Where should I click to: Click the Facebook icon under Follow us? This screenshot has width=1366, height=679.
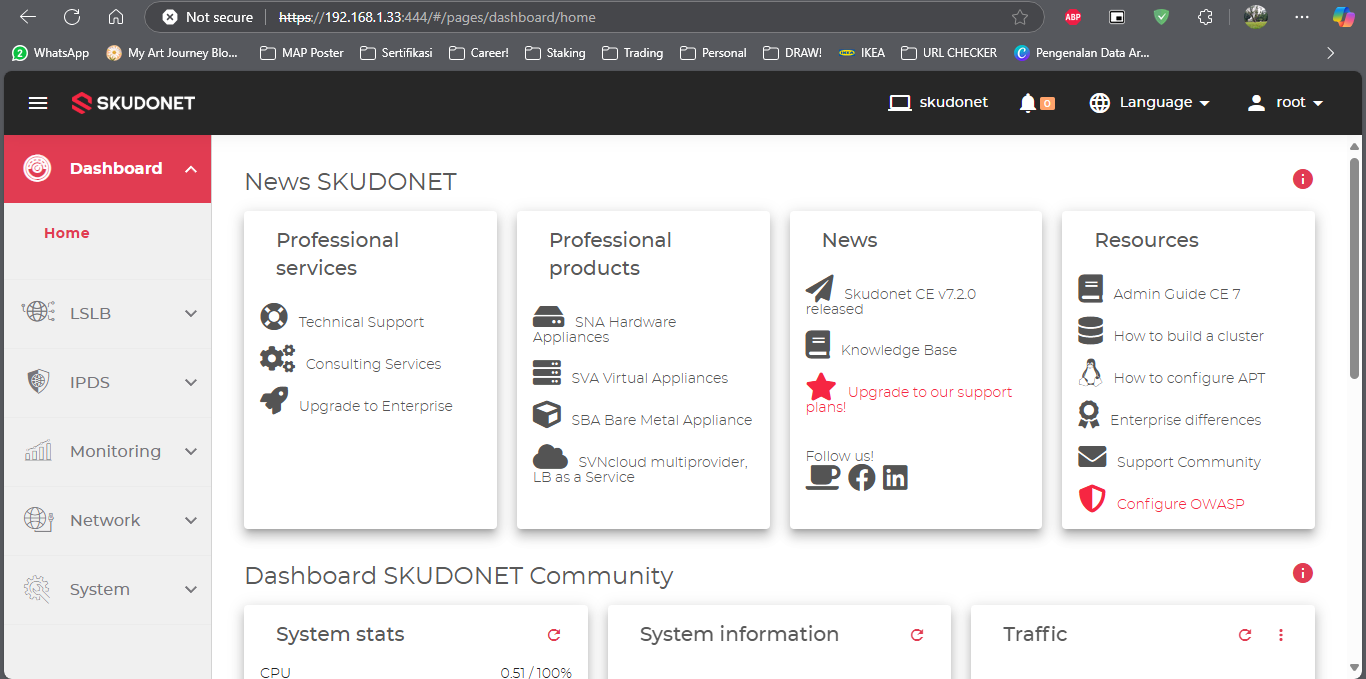tap(861, 478)
